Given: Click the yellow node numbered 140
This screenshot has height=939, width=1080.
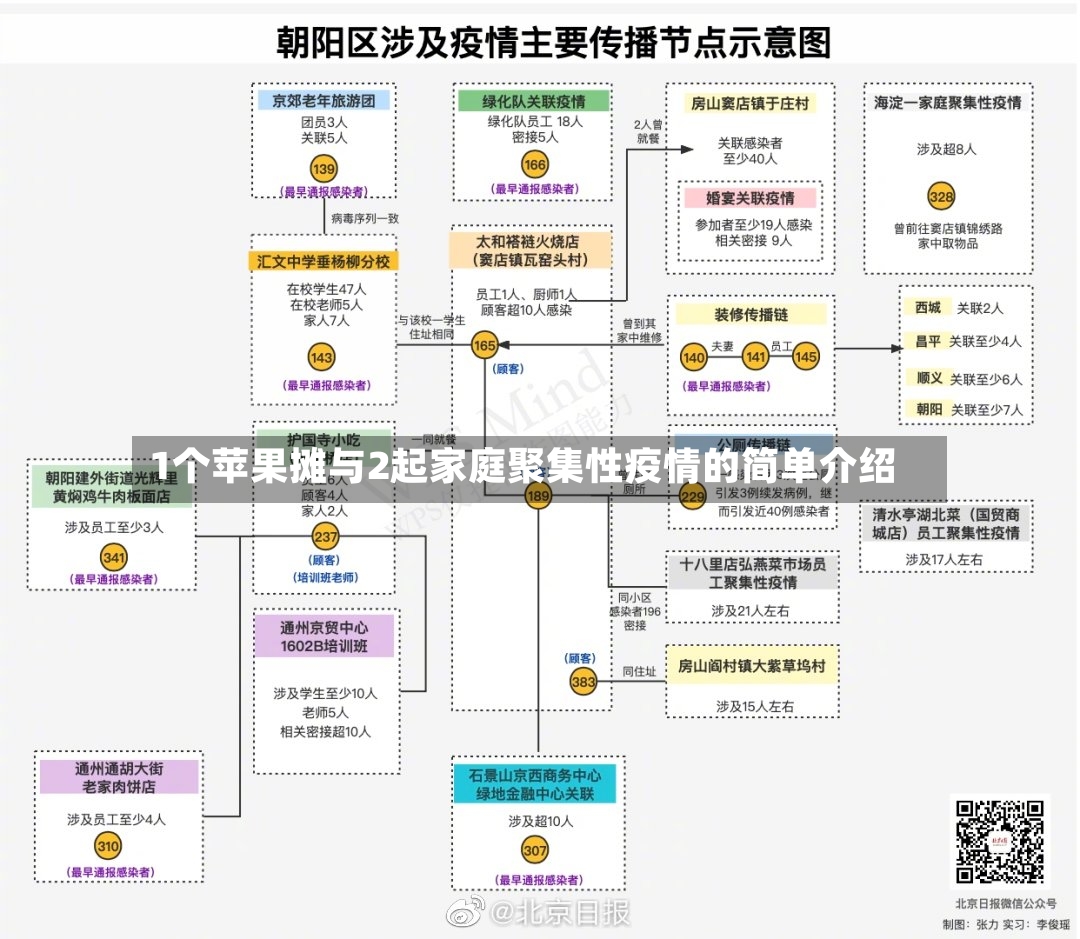Looking at the screenshot, I should point(693,357).
